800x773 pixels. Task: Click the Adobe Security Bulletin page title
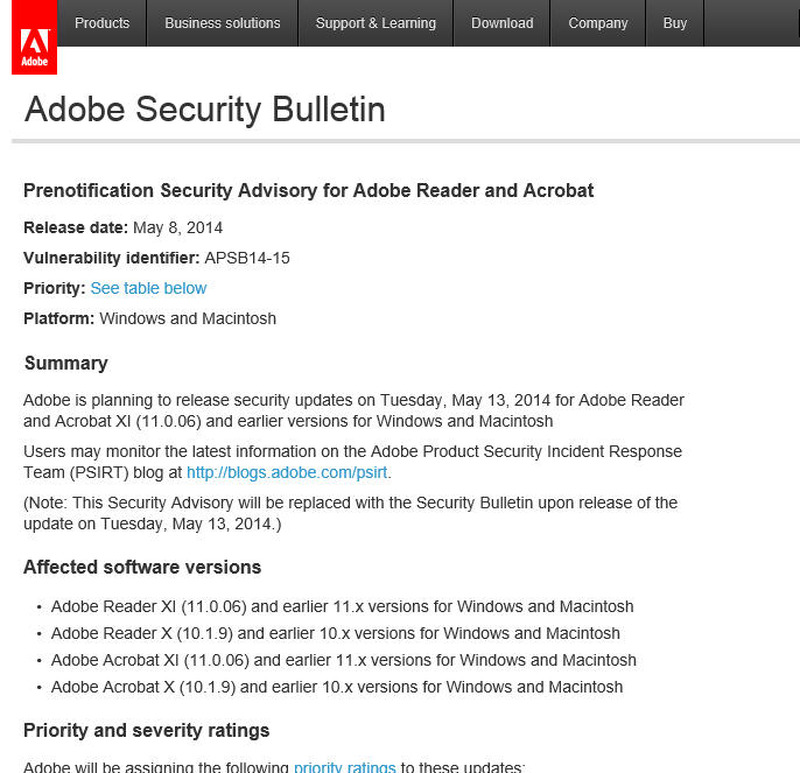coord(205,109)
